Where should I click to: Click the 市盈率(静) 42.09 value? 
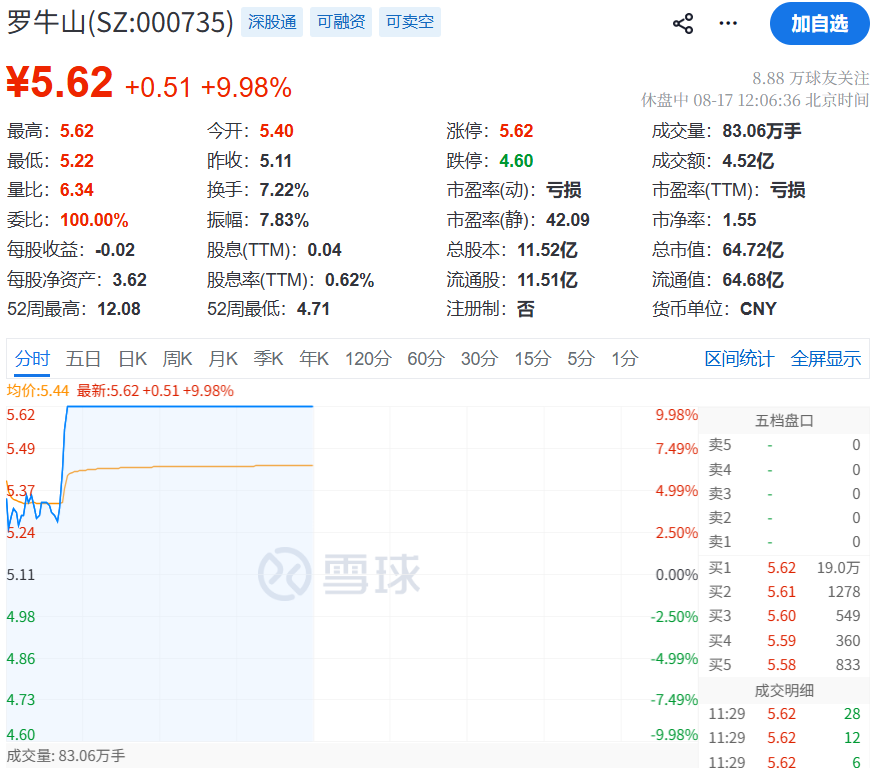pos(567,219)
